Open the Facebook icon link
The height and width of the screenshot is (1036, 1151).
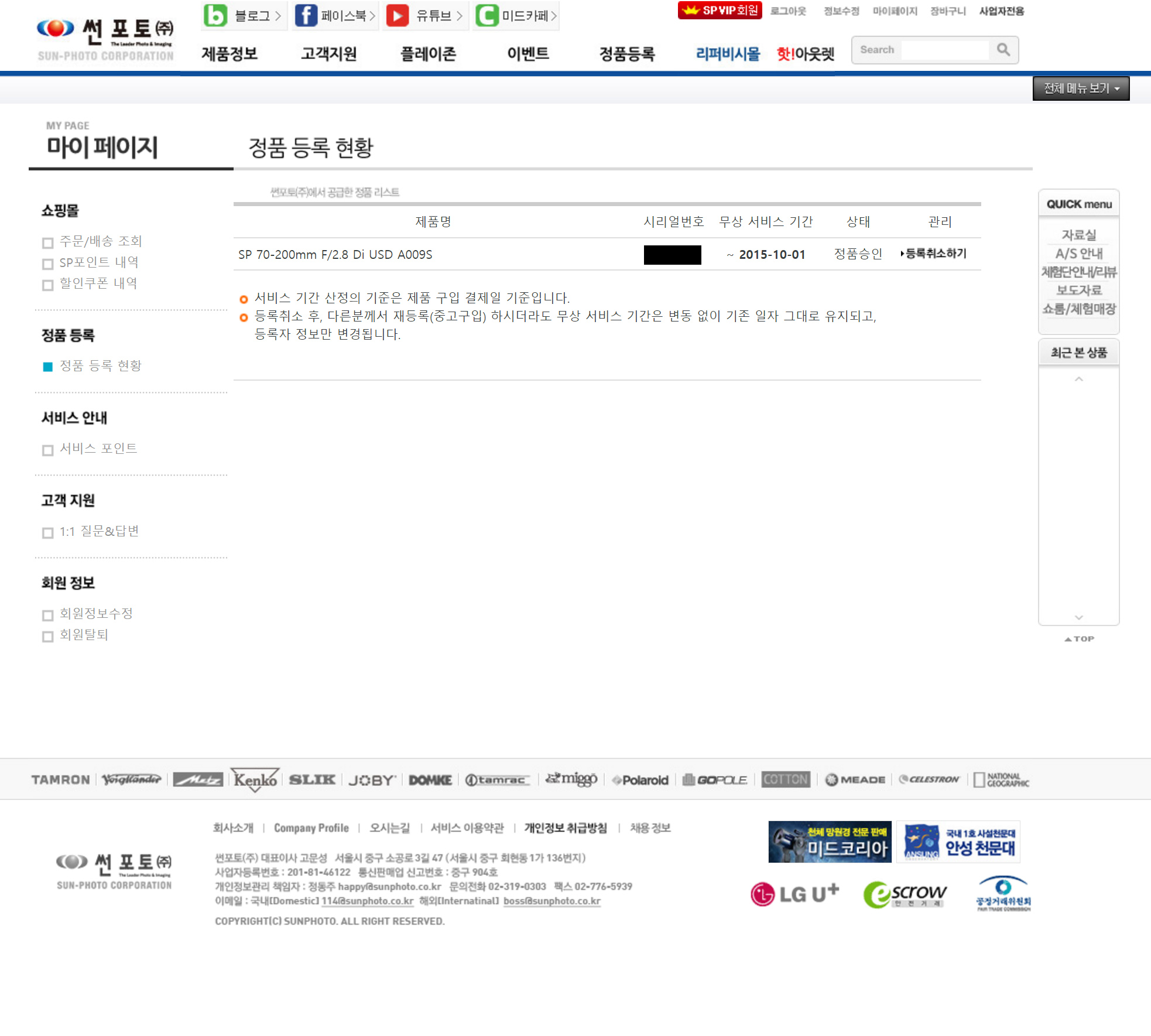[x=306, y=15]
